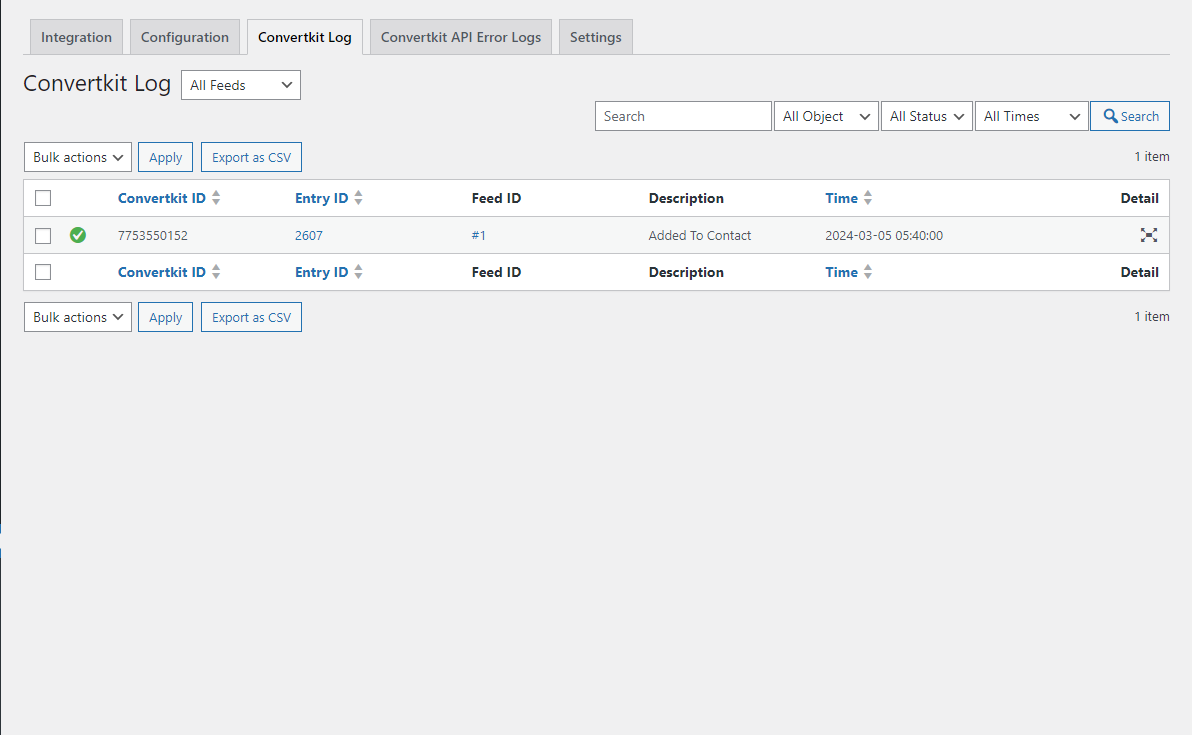The width and height of the screenshot is (1192, 735).
Task: Click bottom Export as CSV button
Action: click(252, 317)
